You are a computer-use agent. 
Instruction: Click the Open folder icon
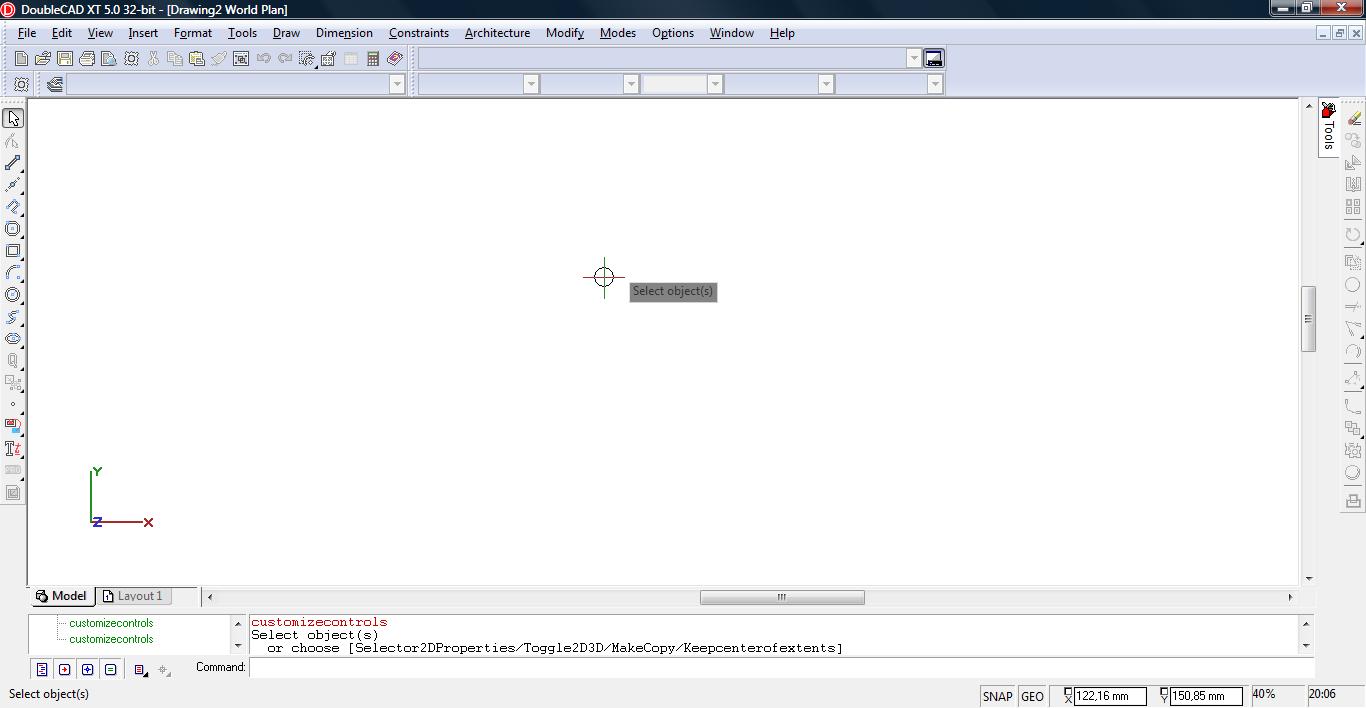tap(43, 59)
